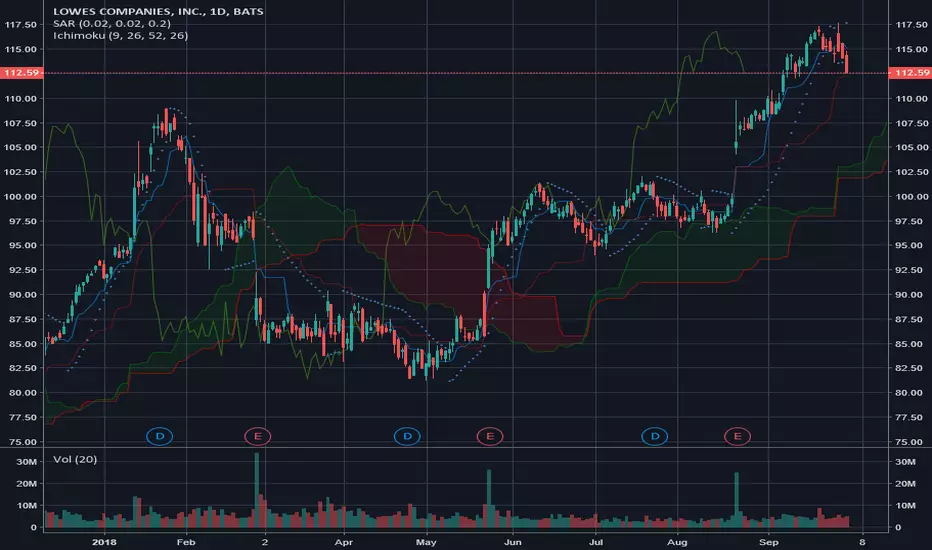Click the 75.00 label on left price axis

[x=21, y=442]
